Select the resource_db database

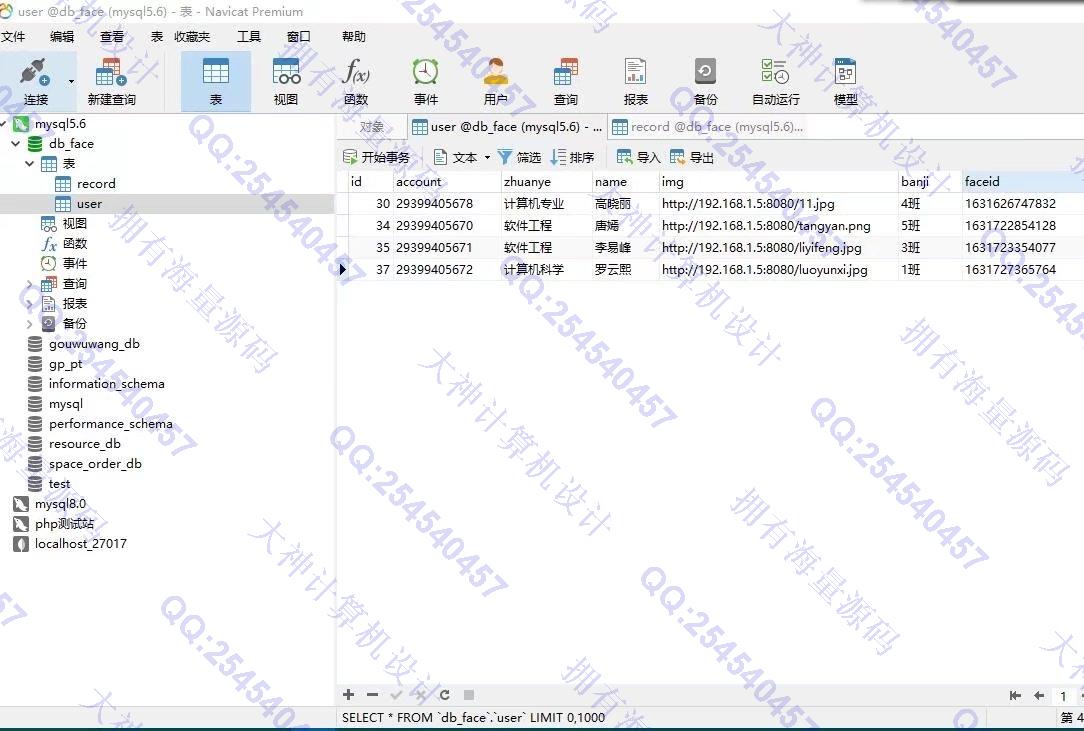pos(84,444)
